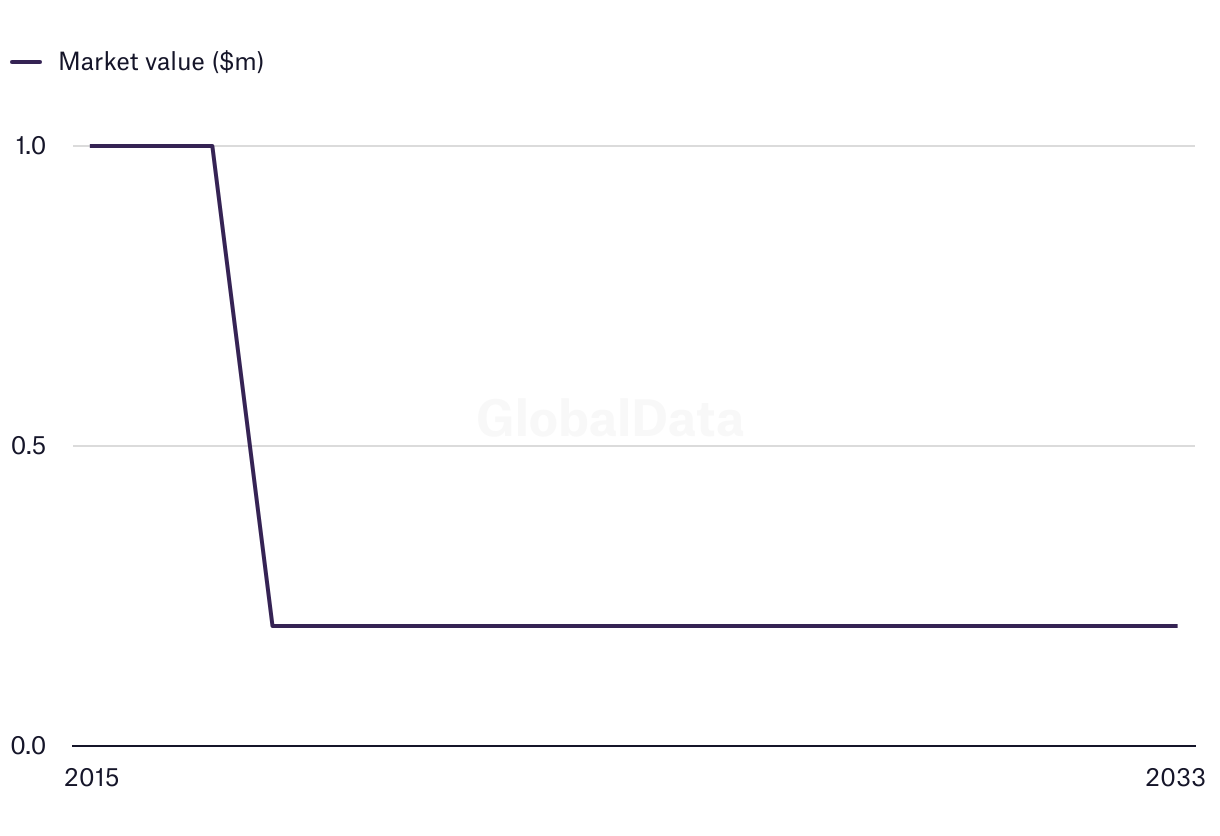
Task: Select the 2033 x-axis label
Action: pos(1176,778)
